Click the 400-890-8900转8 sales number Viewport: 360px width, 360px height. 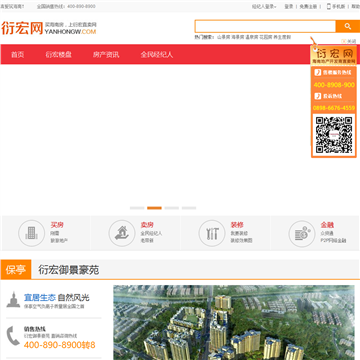click(x=60, y=344)
